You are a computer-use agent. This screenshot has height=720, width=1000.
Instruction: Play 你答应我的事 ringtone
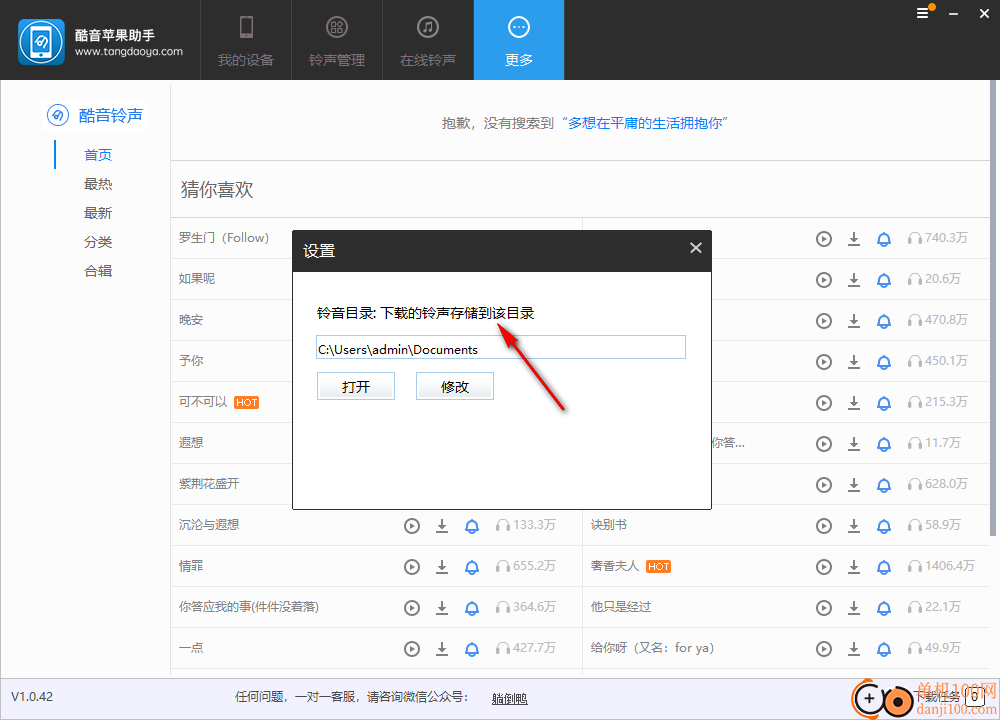click(412, 608)
